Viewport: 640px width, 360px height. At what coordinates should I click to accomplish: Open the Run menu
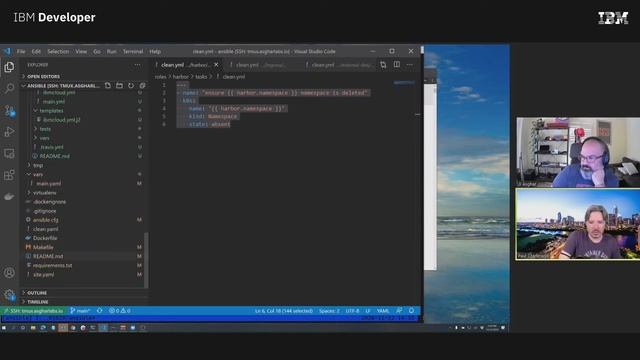pos(111,51)
